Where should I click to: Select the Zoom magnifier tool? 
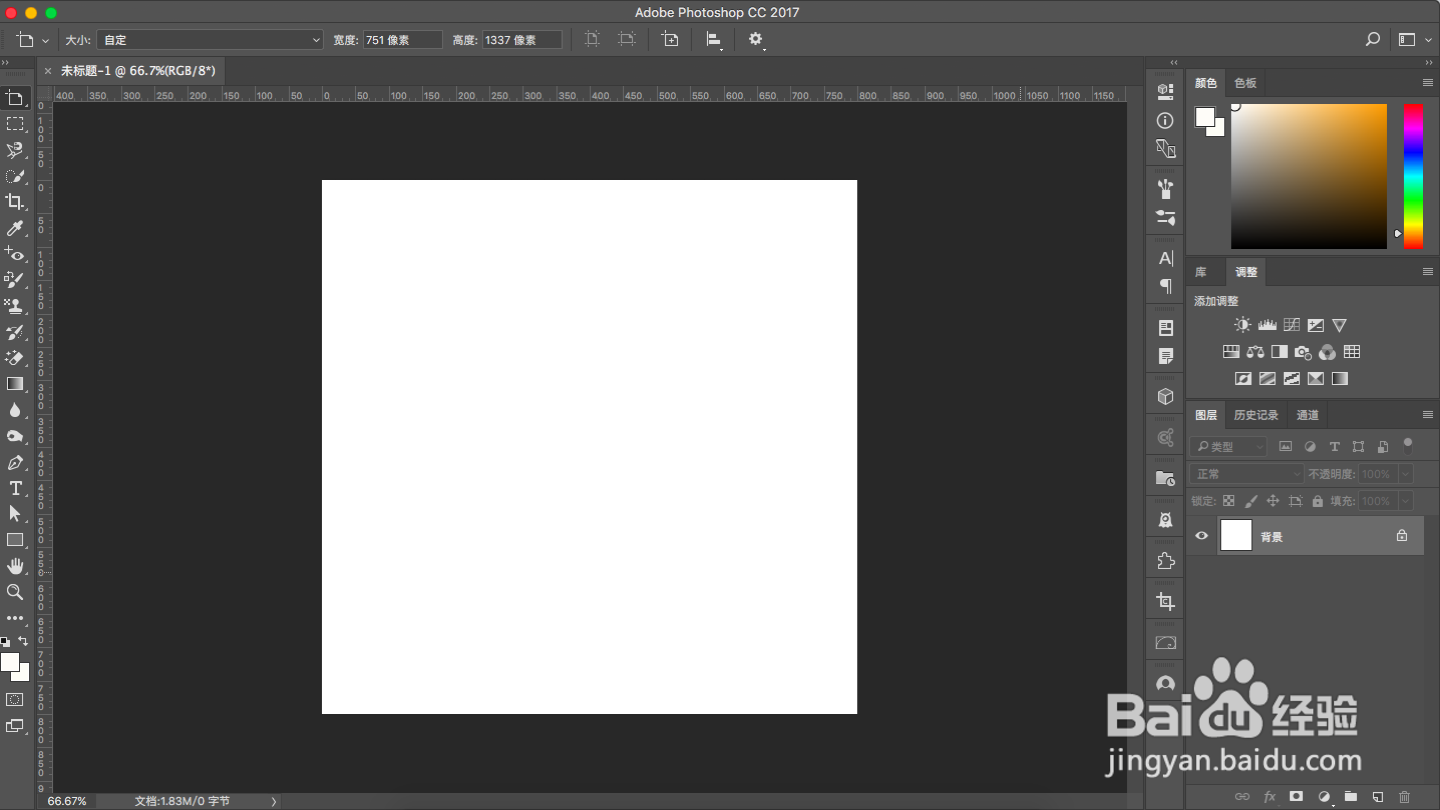click(x=15, y=592)
